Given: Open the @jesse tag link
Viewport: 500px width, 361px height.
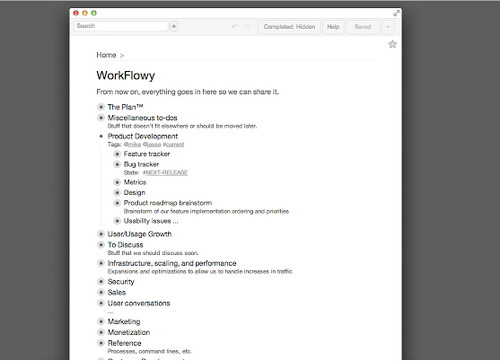Looking at the screenshot, I should tap(152, 144).
